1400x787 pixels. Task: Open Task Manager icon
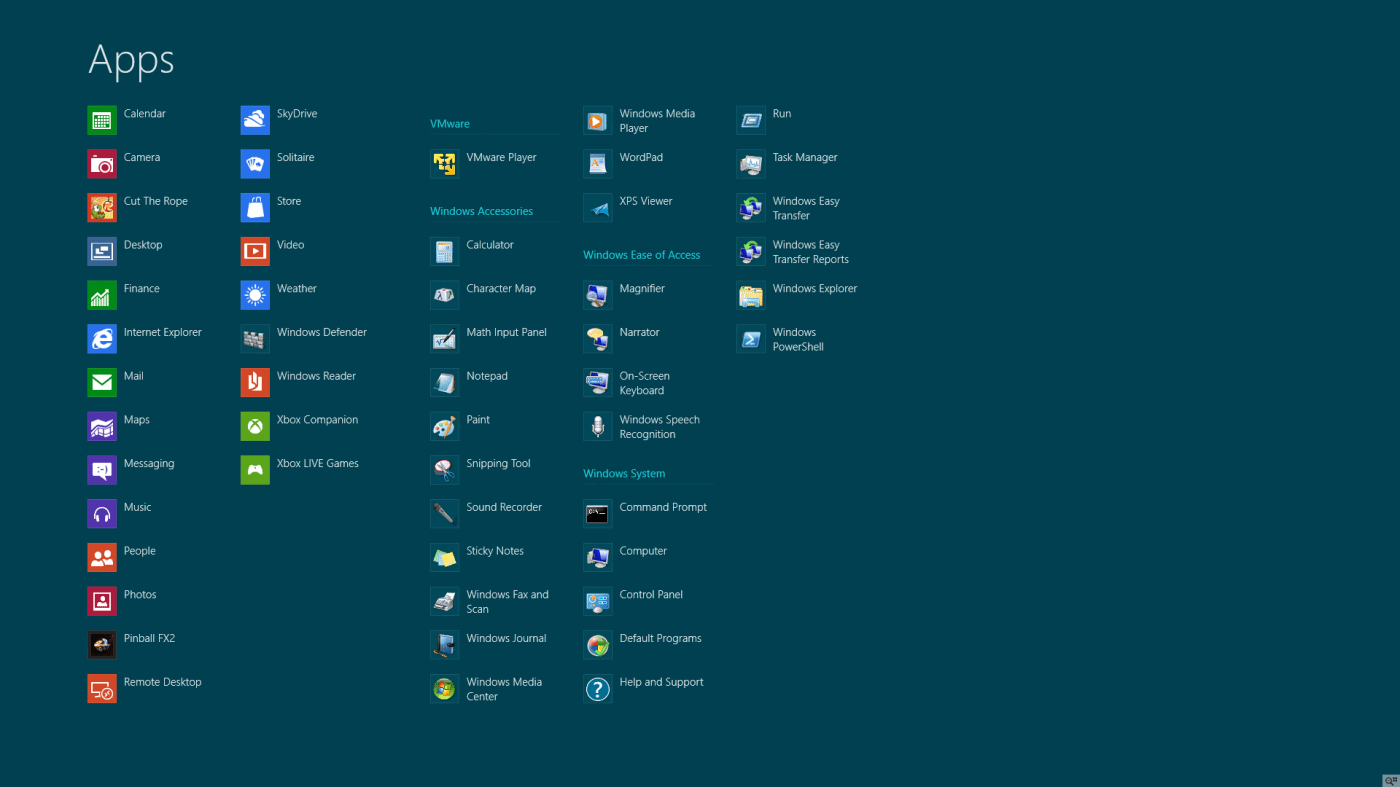point(751,164)
